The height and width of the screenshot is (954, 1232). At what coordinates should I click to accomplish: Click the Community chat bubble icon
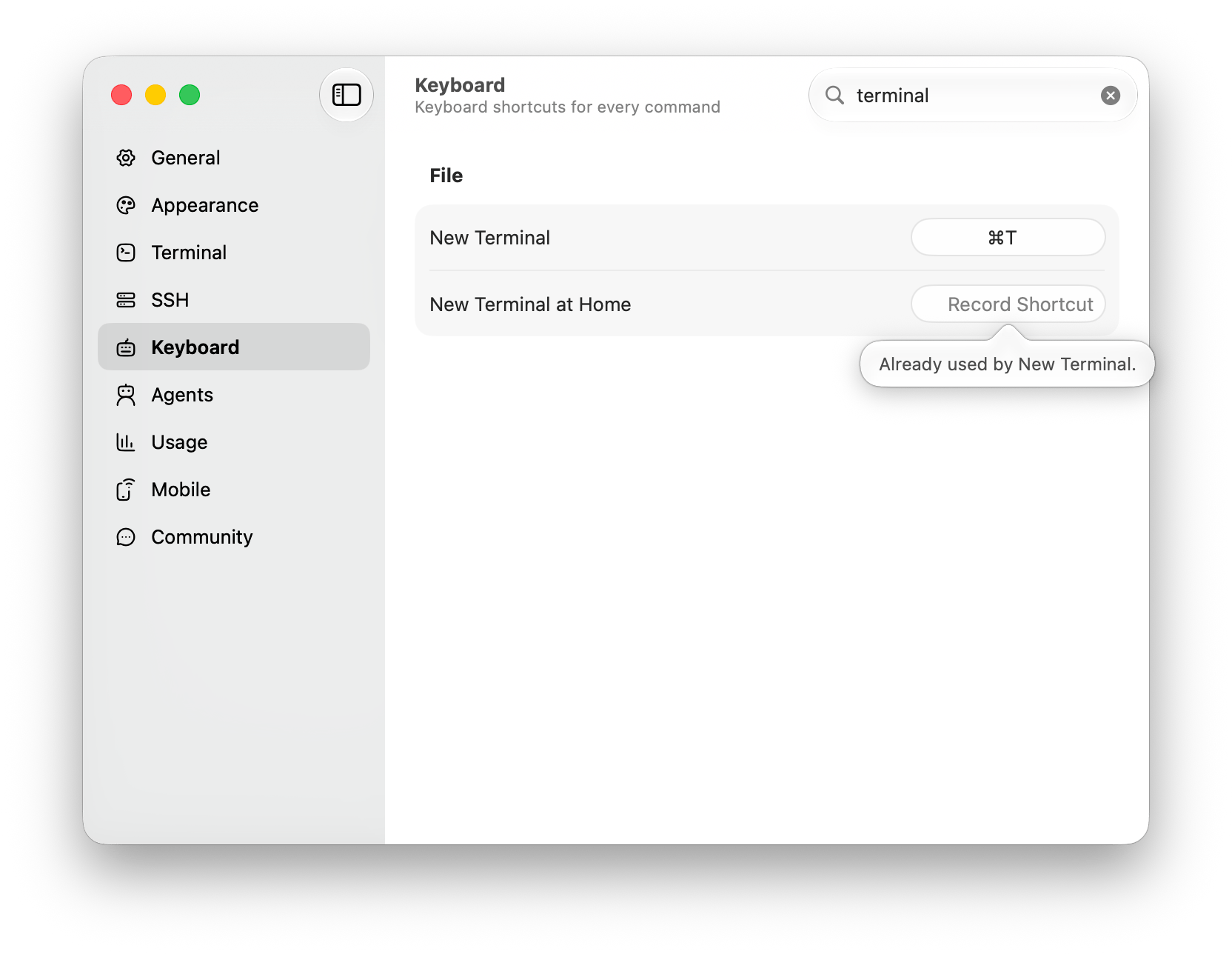click(x=126, y=537)
